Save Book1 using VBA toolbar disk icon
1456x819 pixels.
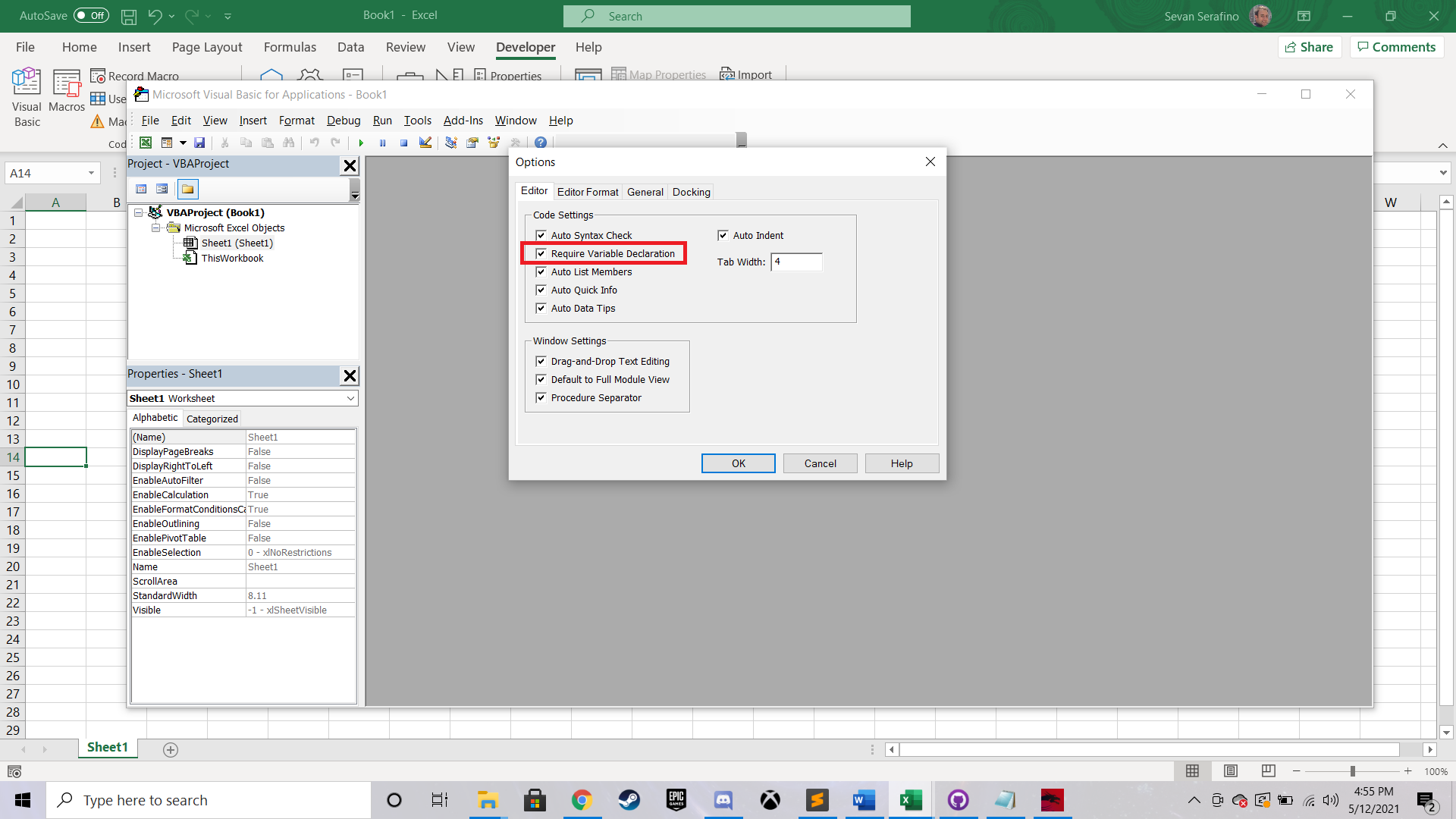[199, 143]
